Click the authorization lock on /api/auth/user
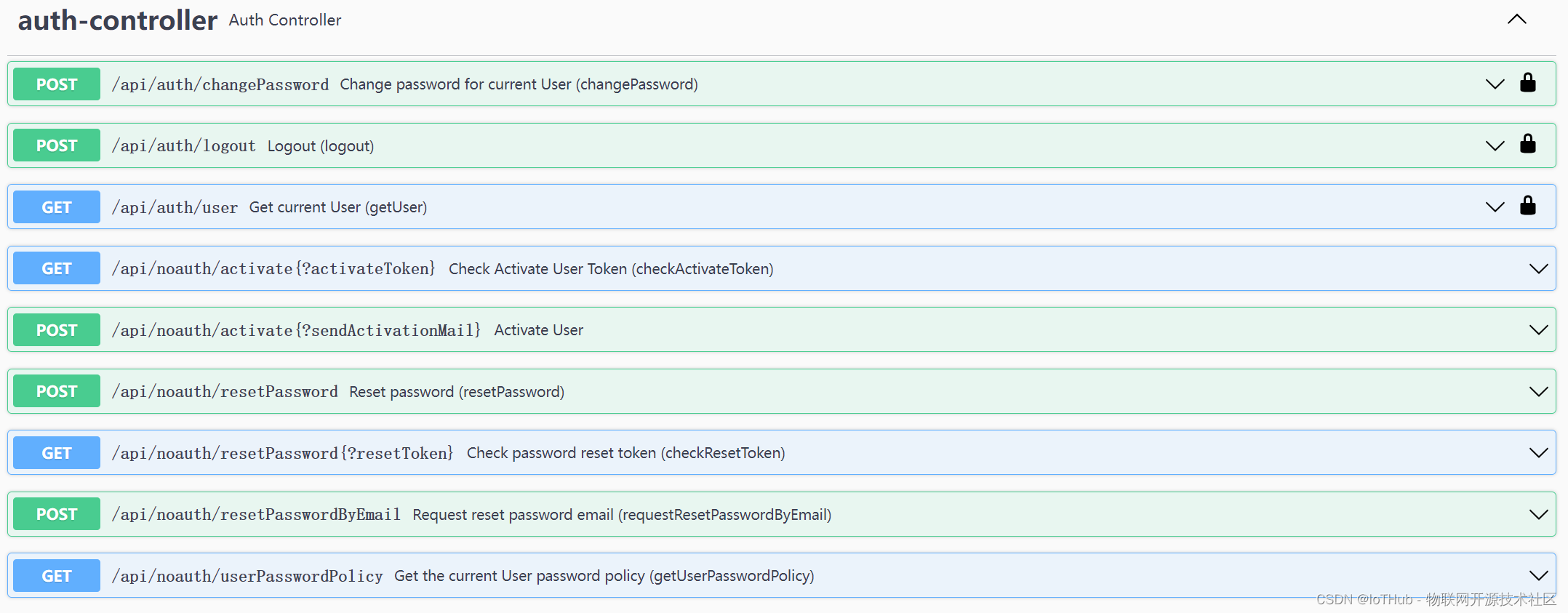 click(x=1528, y=206)
